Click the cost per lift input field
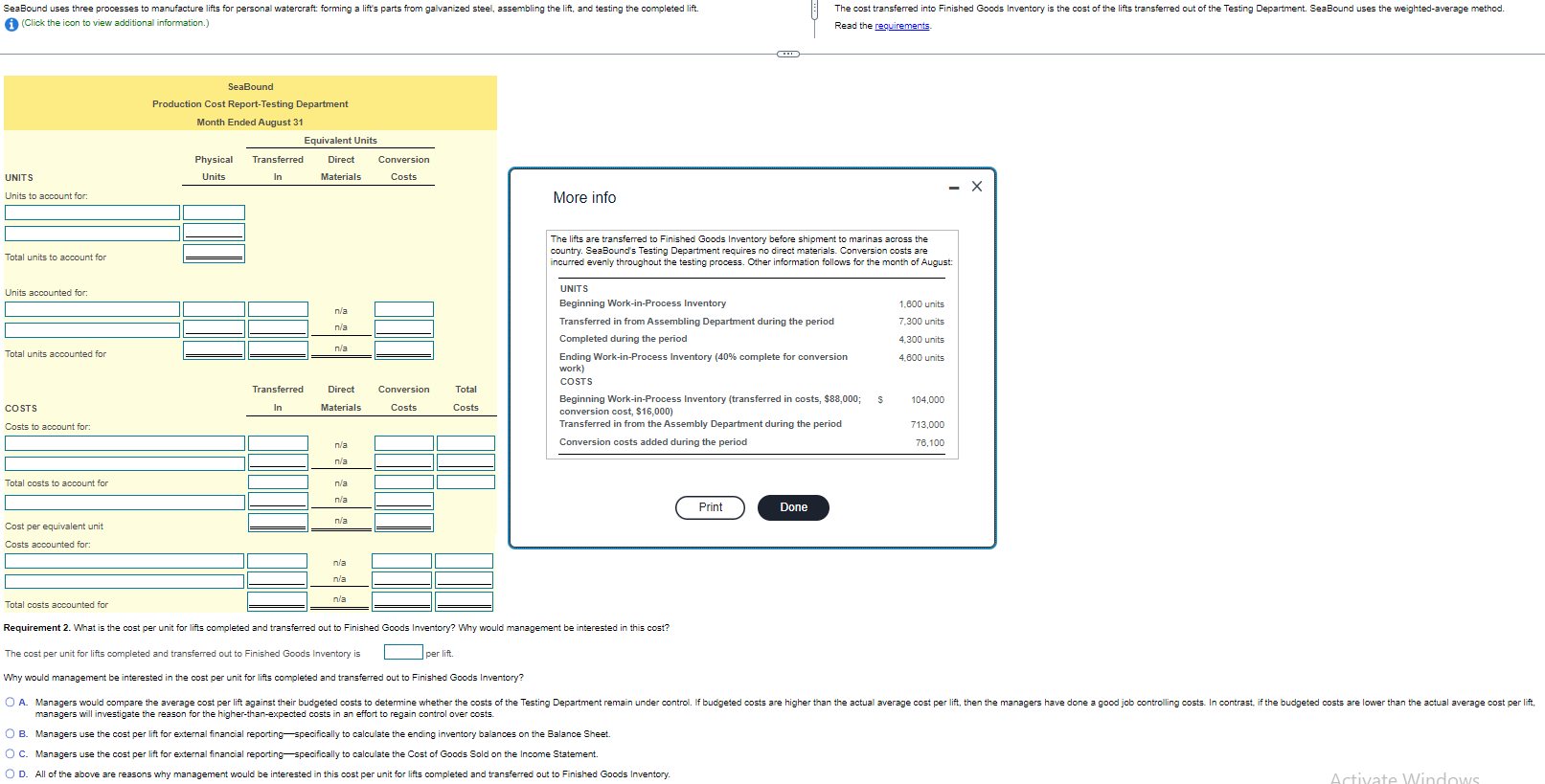The height and width of the screenshot is (784, 1545). [403, 652]
